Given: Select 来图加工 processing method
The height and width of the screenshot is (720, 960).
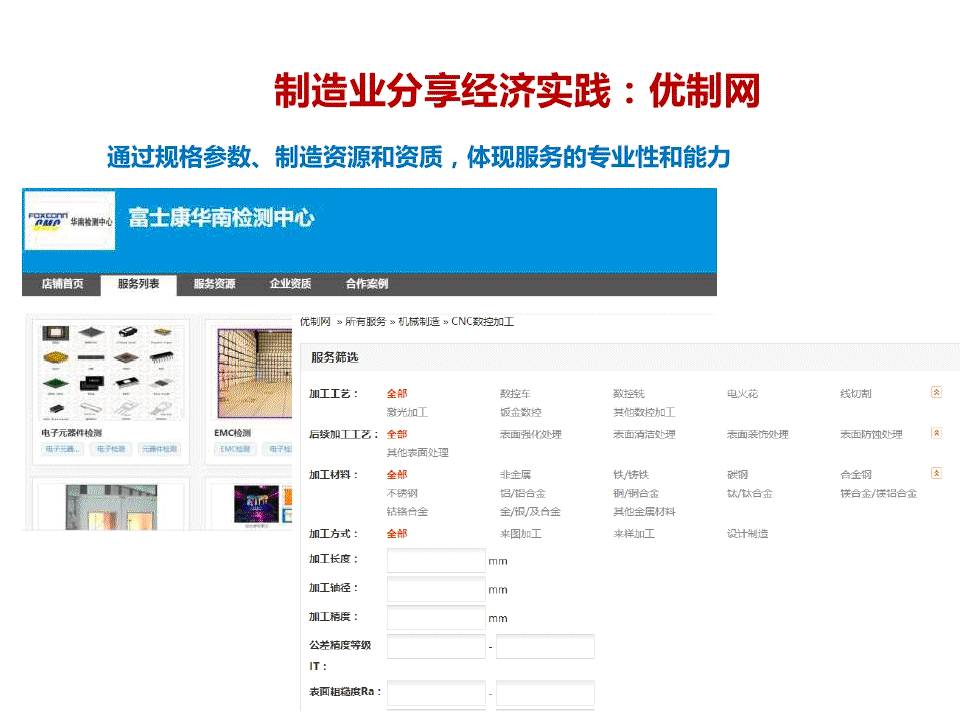Looking at the screenshot, I should pos(520,534).
